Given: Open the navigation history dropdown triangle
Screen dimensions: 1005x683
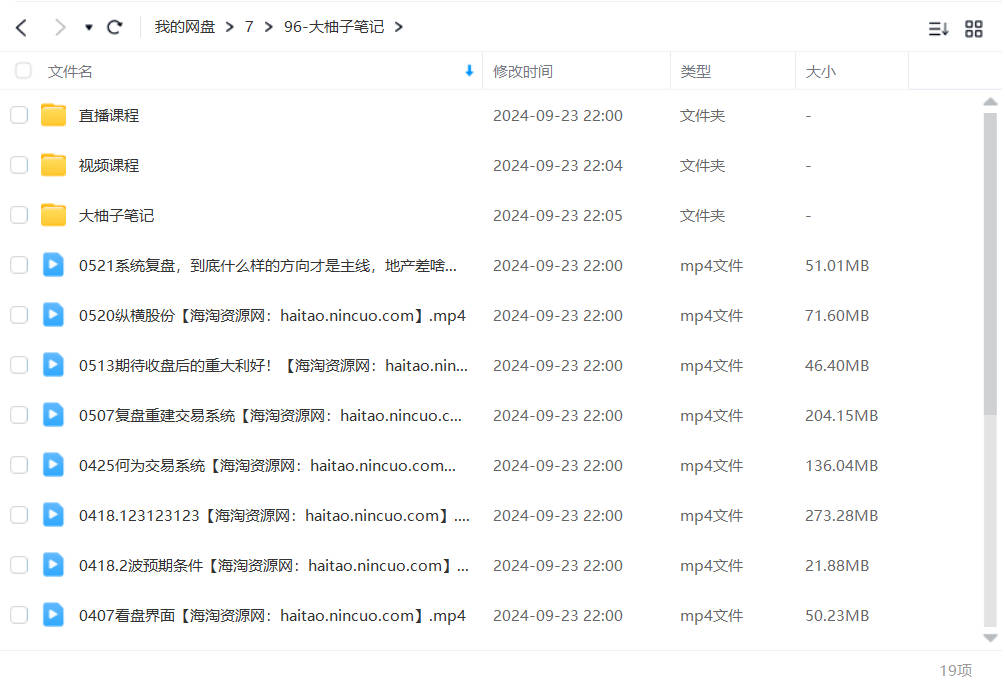Looking at the screenshot, I should click(88, 28).
